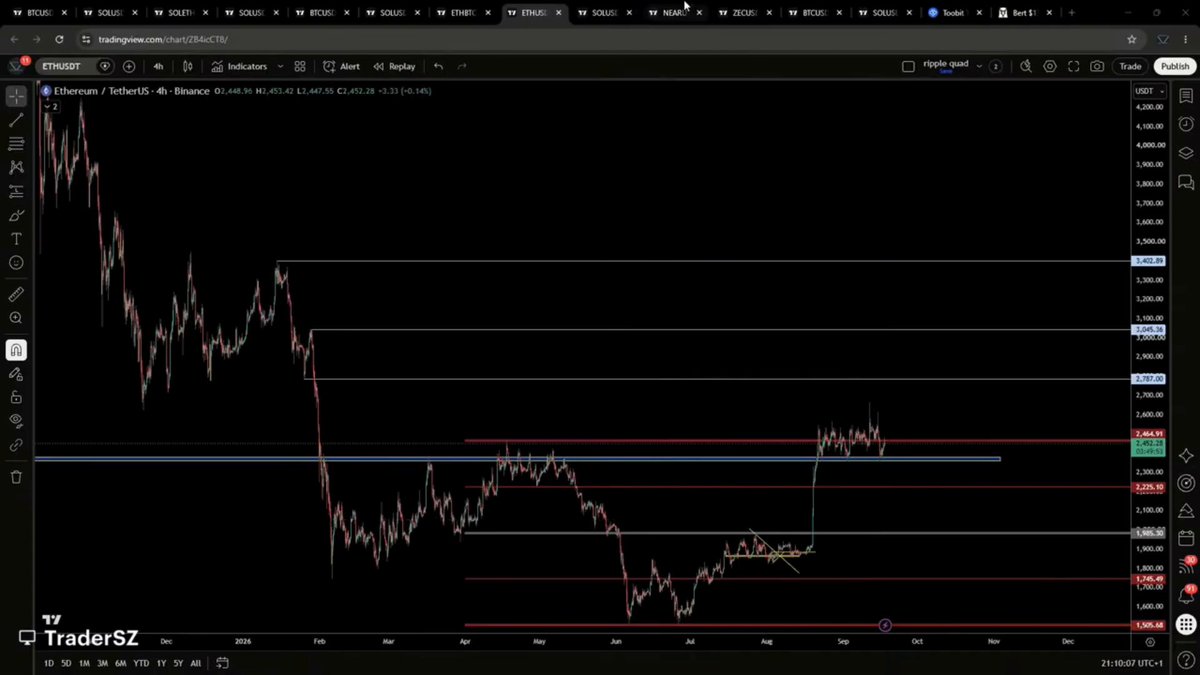
Task: Select the text annotation tool
Action: pos(16,239)
